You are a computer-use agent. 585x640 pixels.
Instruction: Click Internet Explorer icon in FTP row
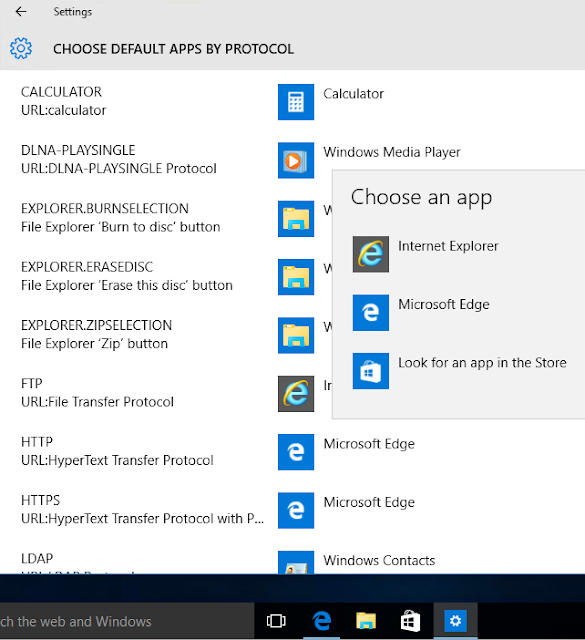point(296,394)
